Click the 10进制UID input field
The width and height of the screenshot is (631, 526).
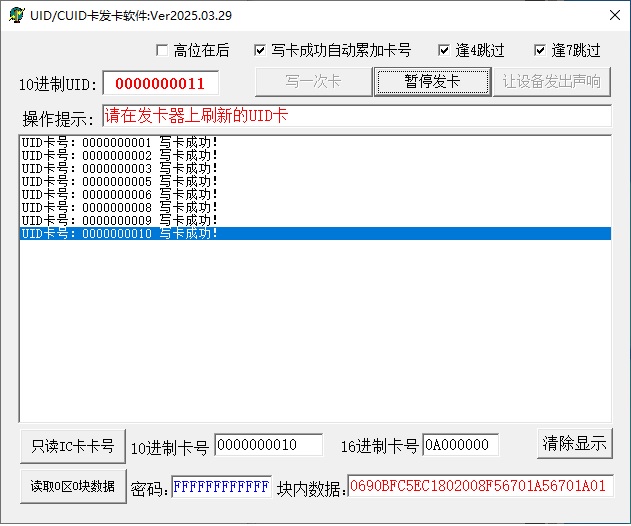tap(160, 84)
